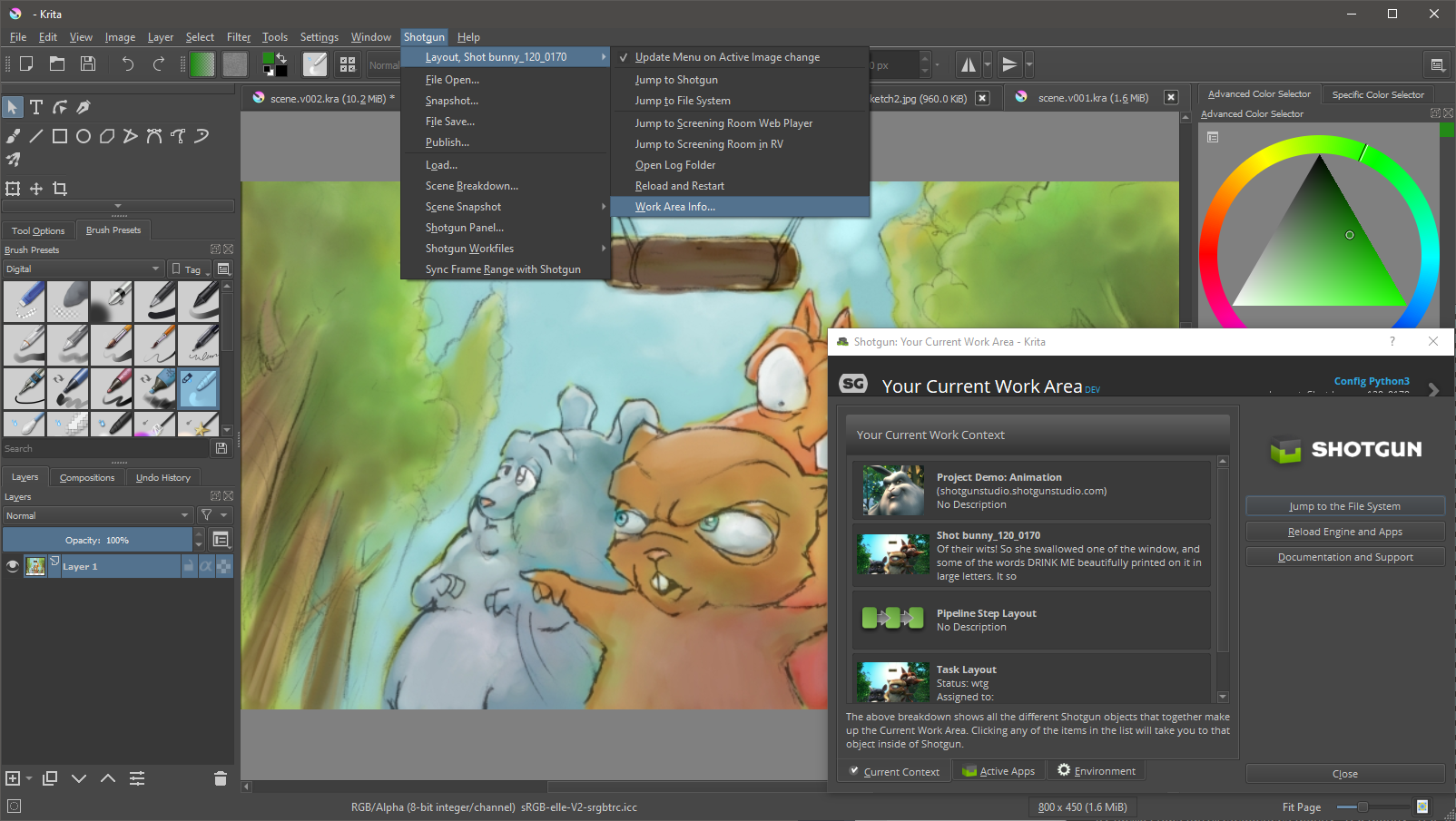Viewport: 1456px width, 821px height.
Task: Open an existing document via the folder icon
Action: point(57,64)
